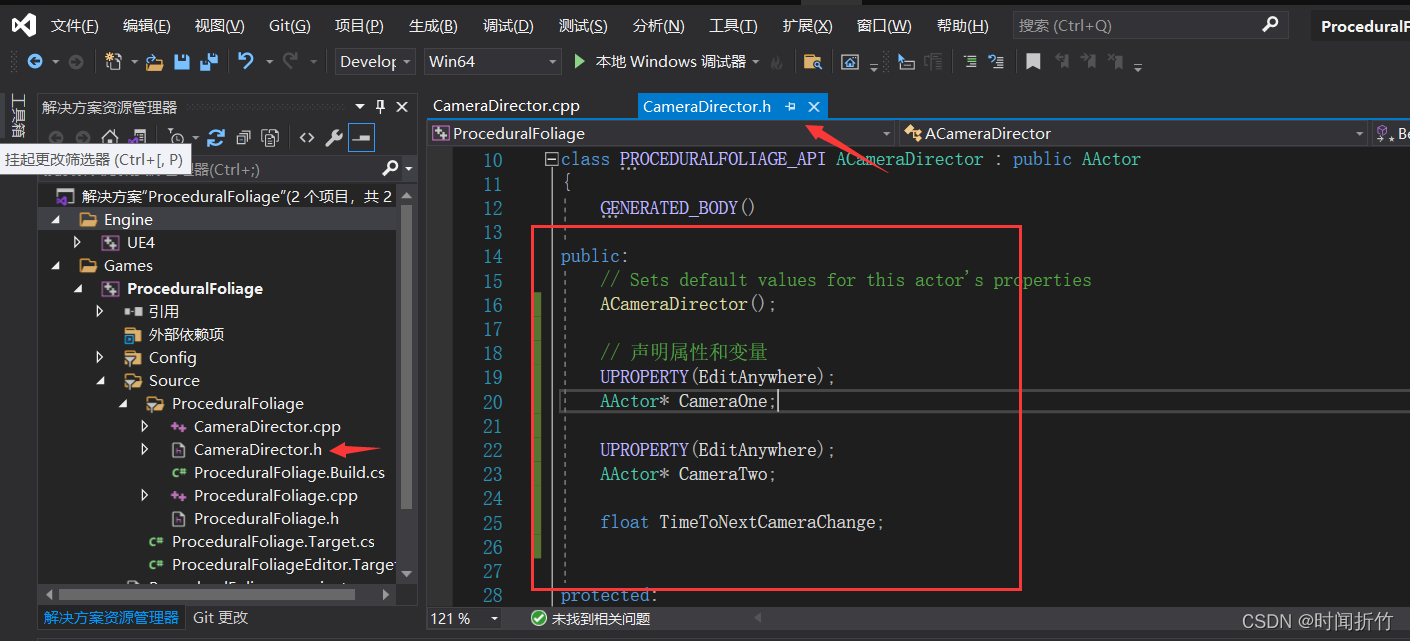This screenshot has width=1410, height=641.
Task: Collapse the Games folder node
Action: pyautogui.click(x=55, y=266)
